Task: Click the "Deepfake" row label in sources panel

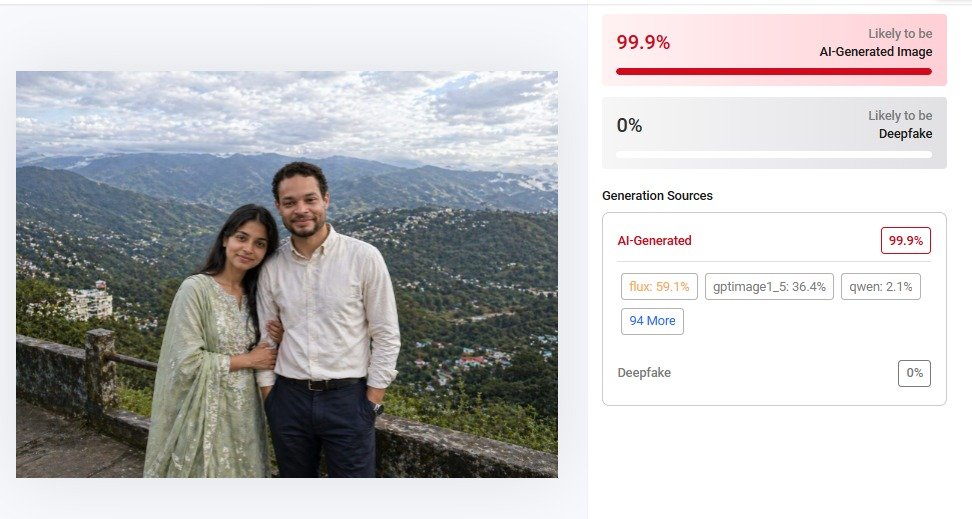Action: [x=644, y=373]
